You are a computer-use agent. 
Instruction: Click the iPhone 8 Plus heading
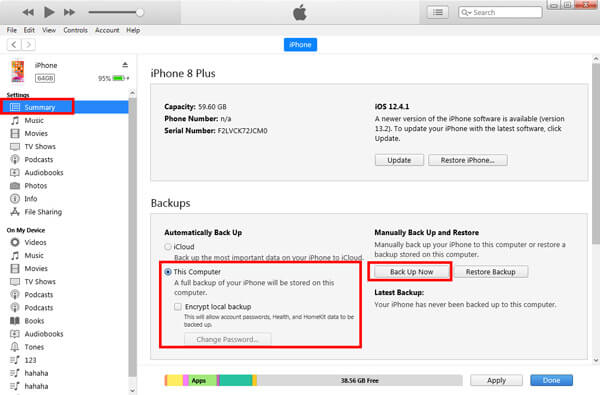click(183, 73)
